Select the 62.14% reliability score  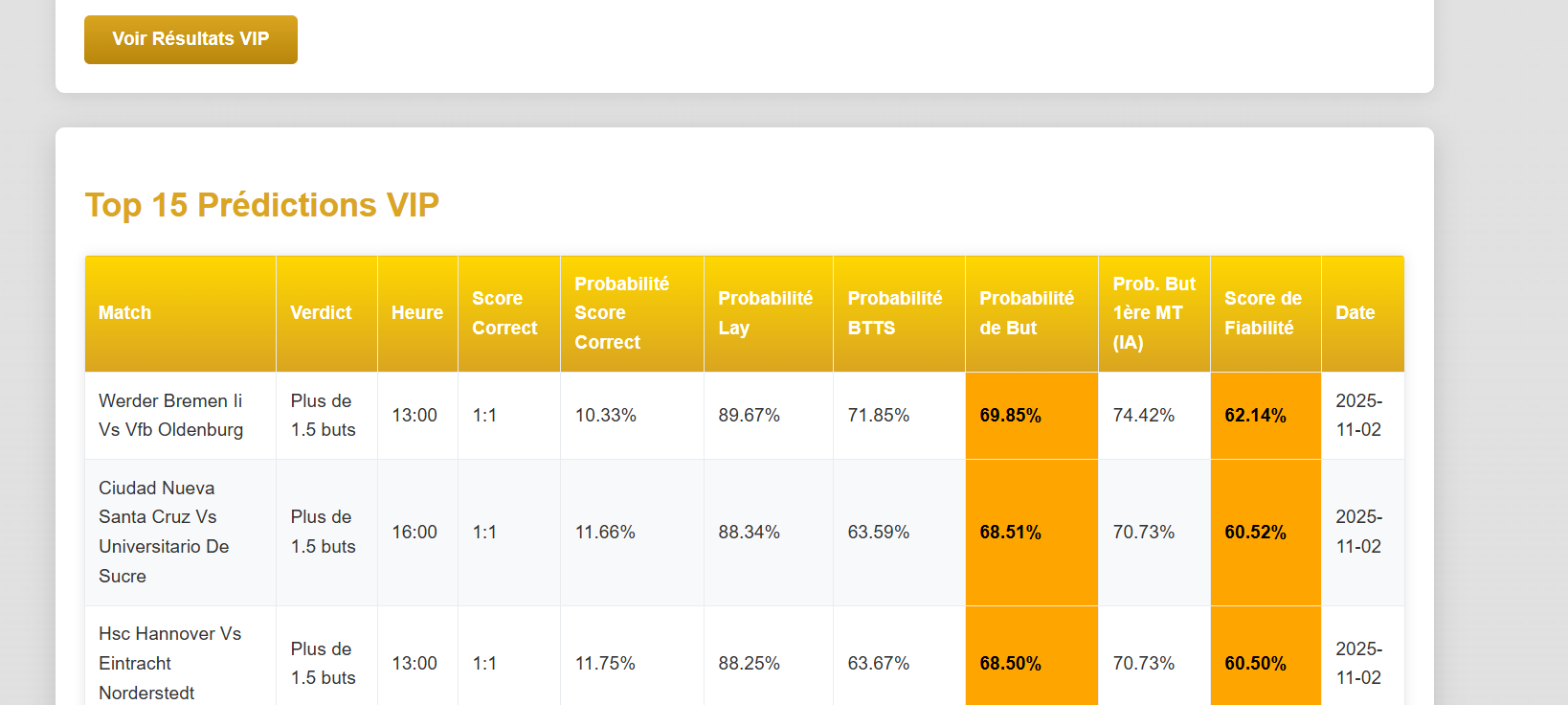1266,416
